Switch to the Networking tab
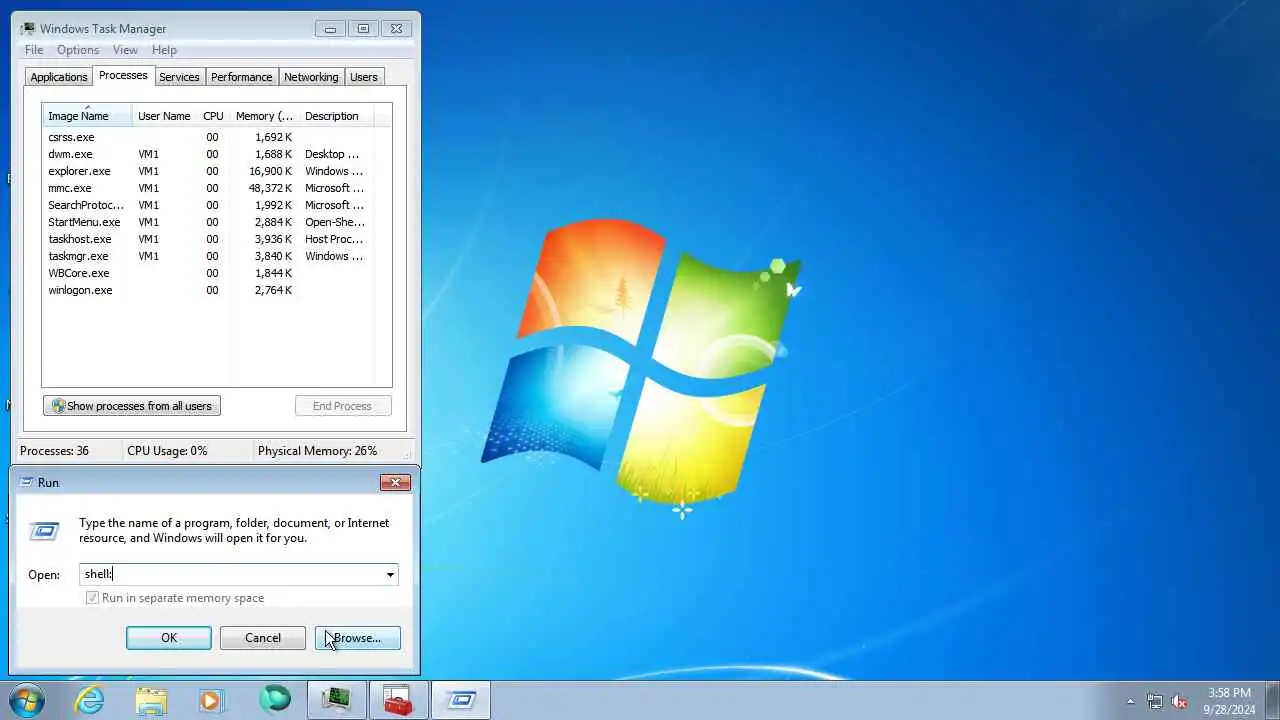 [311, 77]
